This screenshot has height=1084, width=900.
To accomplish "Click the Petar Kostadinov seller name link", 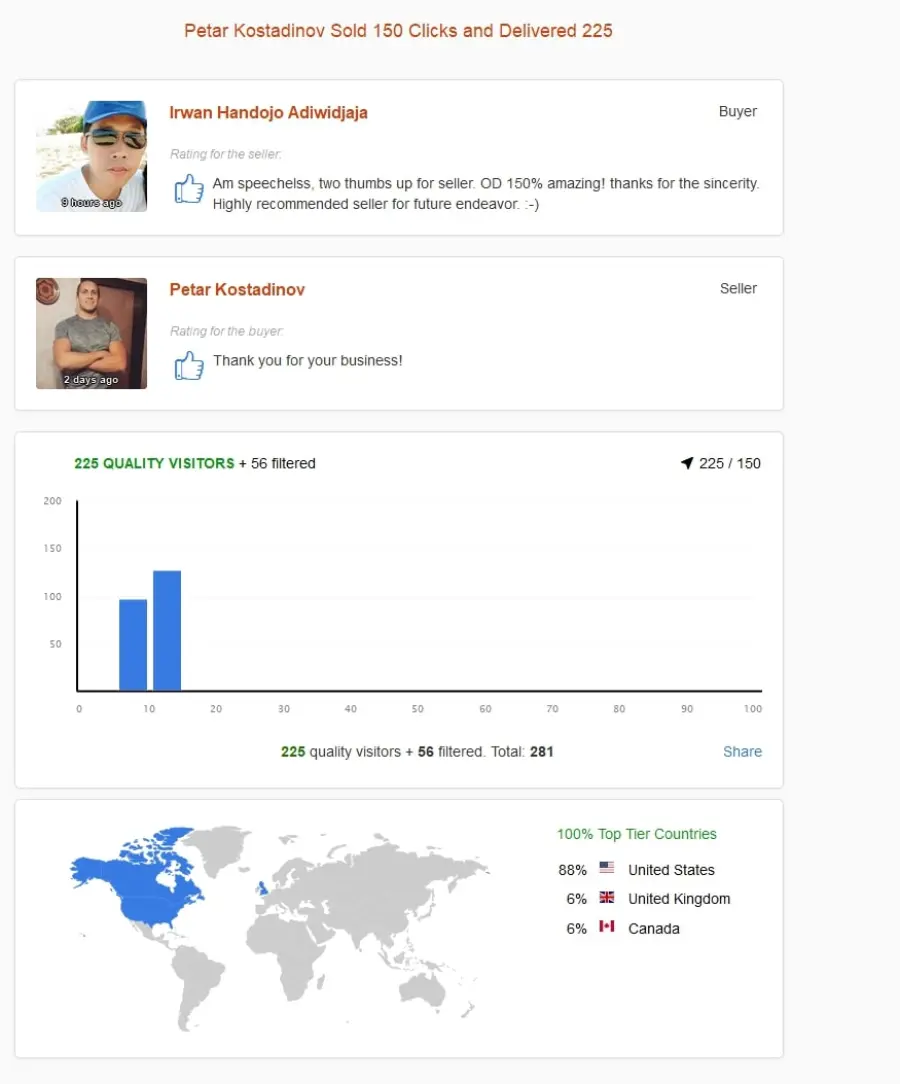I will (237, 290).
